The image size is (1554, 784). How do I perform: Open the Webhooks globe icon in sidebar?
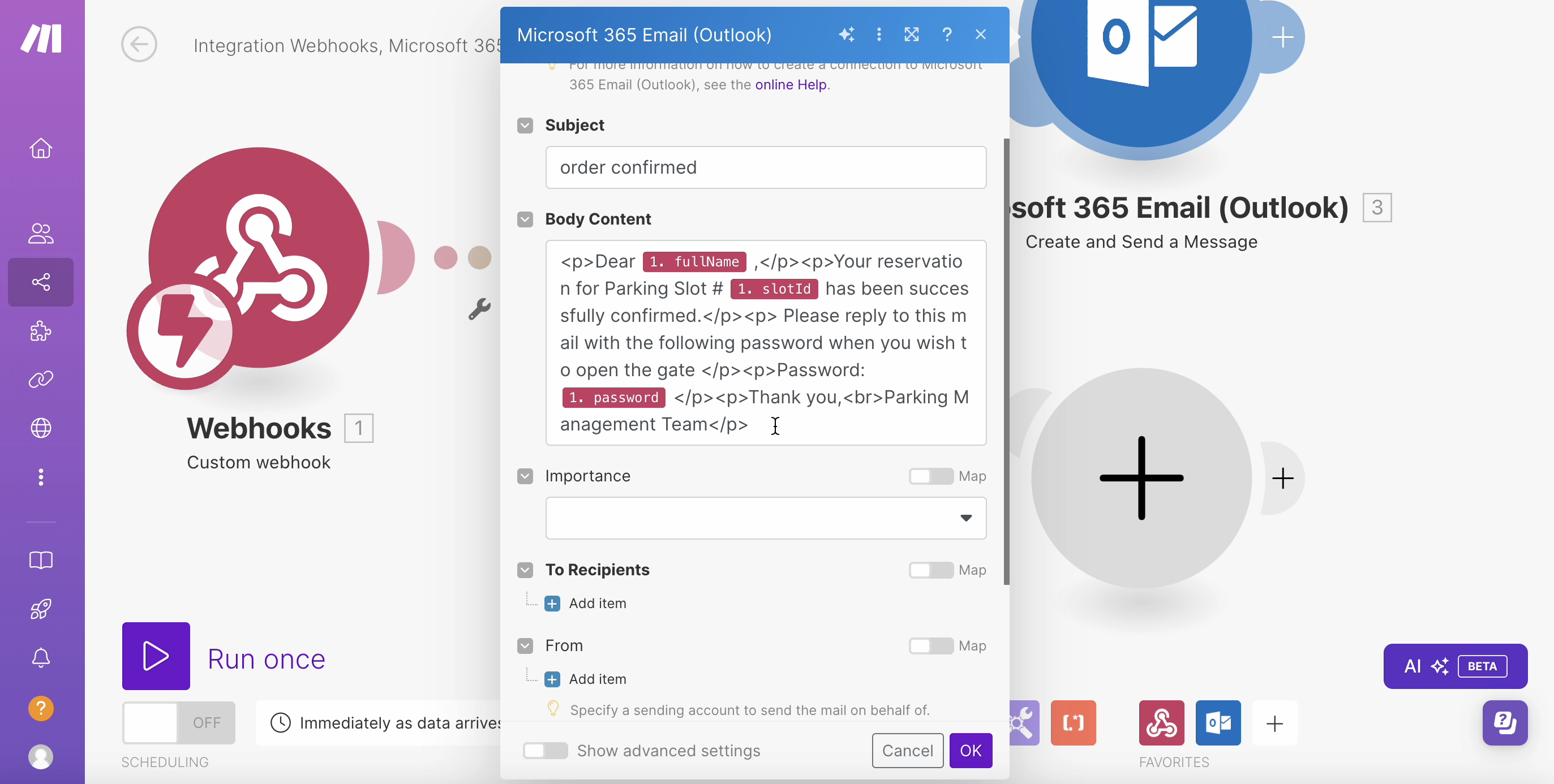point(40,428)
